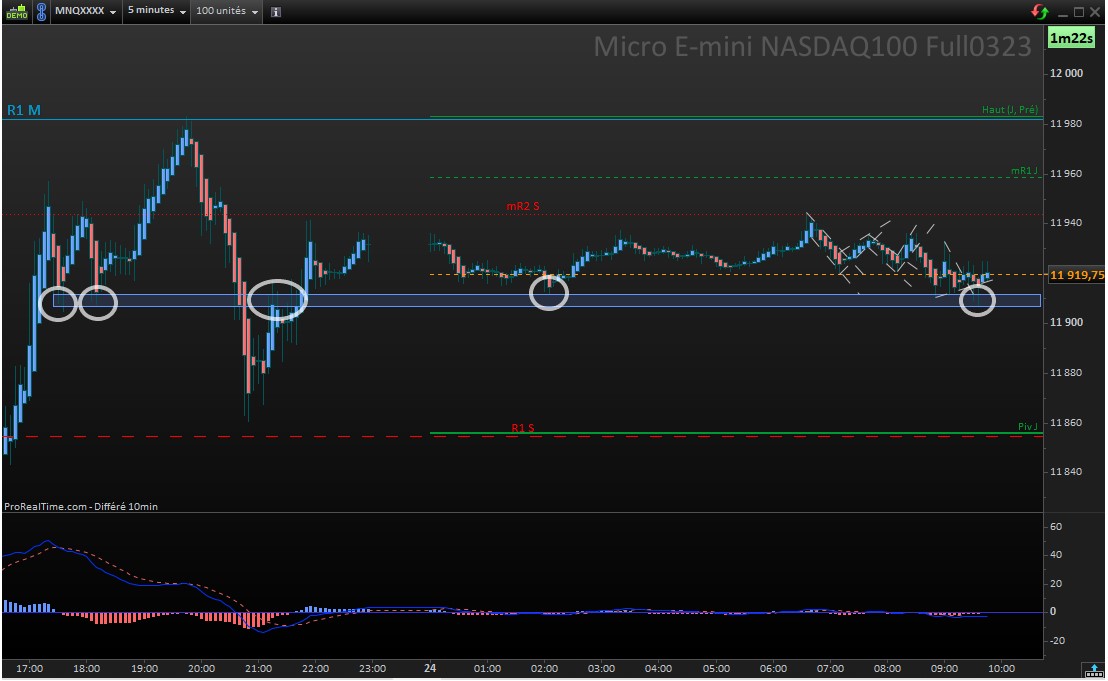Maximize the chart window
Image resolution: width=1108 pixels, height=681 pixels.
(1078, 12)
